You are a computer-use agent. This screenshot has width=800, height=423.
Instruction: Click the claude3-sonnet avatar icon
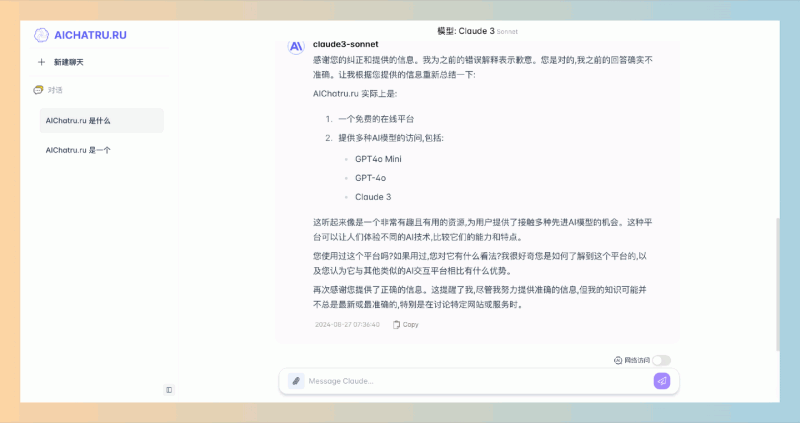[x=296, y=47]
